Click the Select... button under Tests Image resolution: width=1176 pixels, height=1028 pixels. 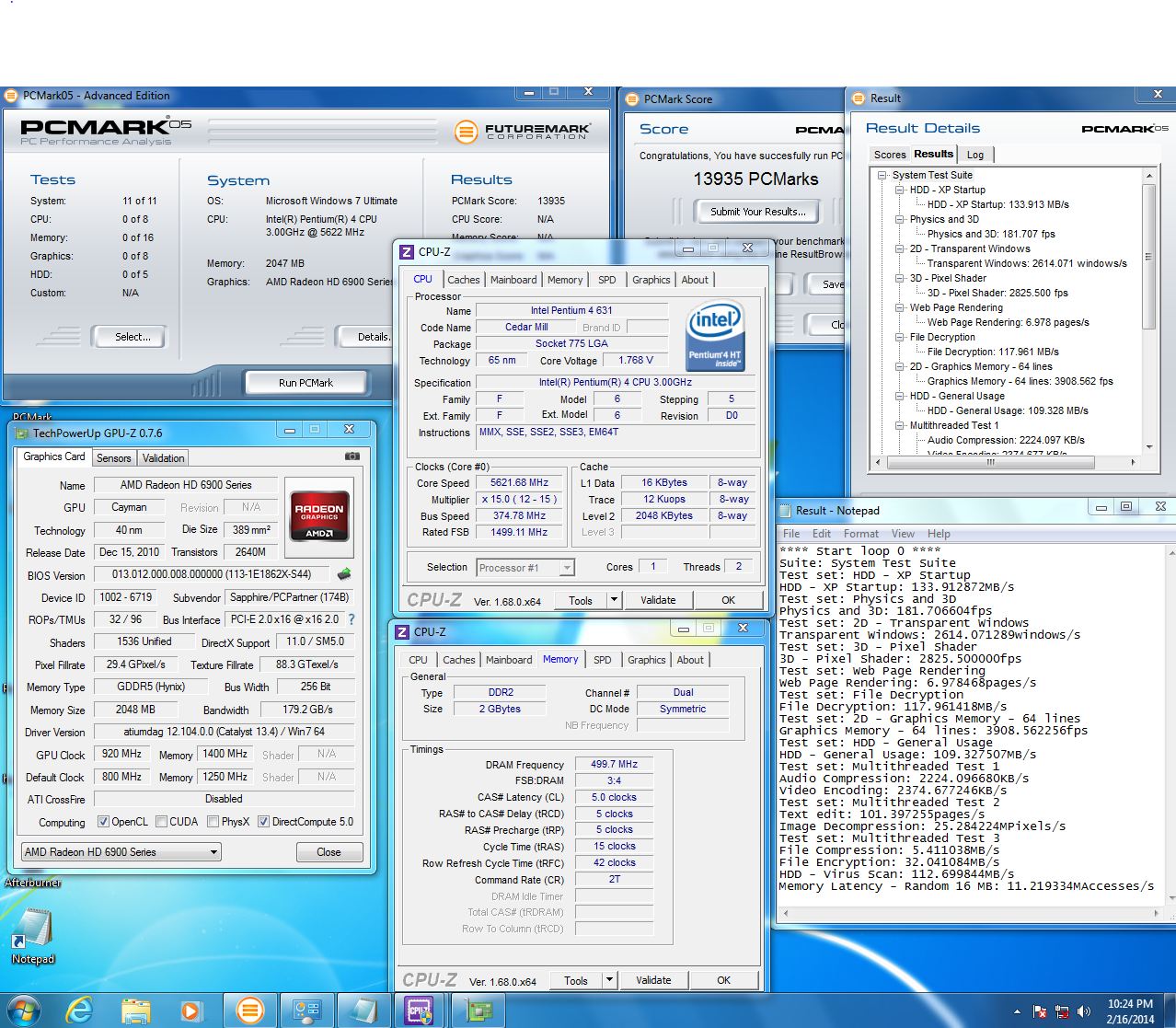pos(133,337)
